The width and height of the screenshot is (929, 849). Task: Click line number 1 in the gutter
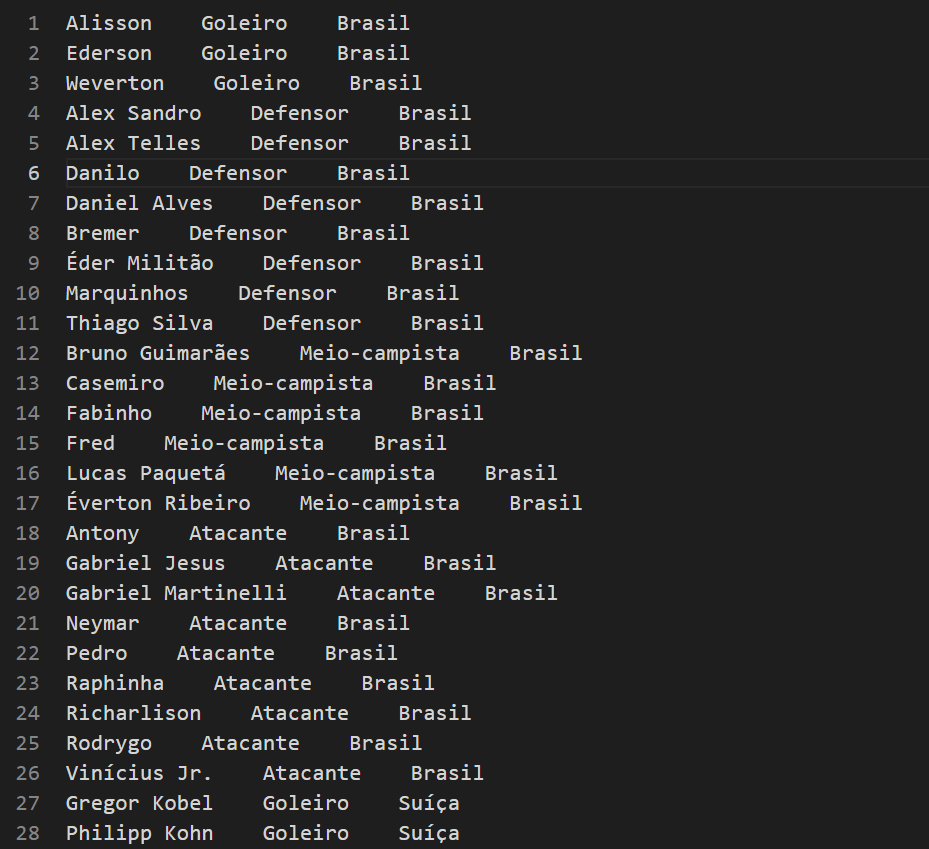pyautogui.click(x=34, y=23)
